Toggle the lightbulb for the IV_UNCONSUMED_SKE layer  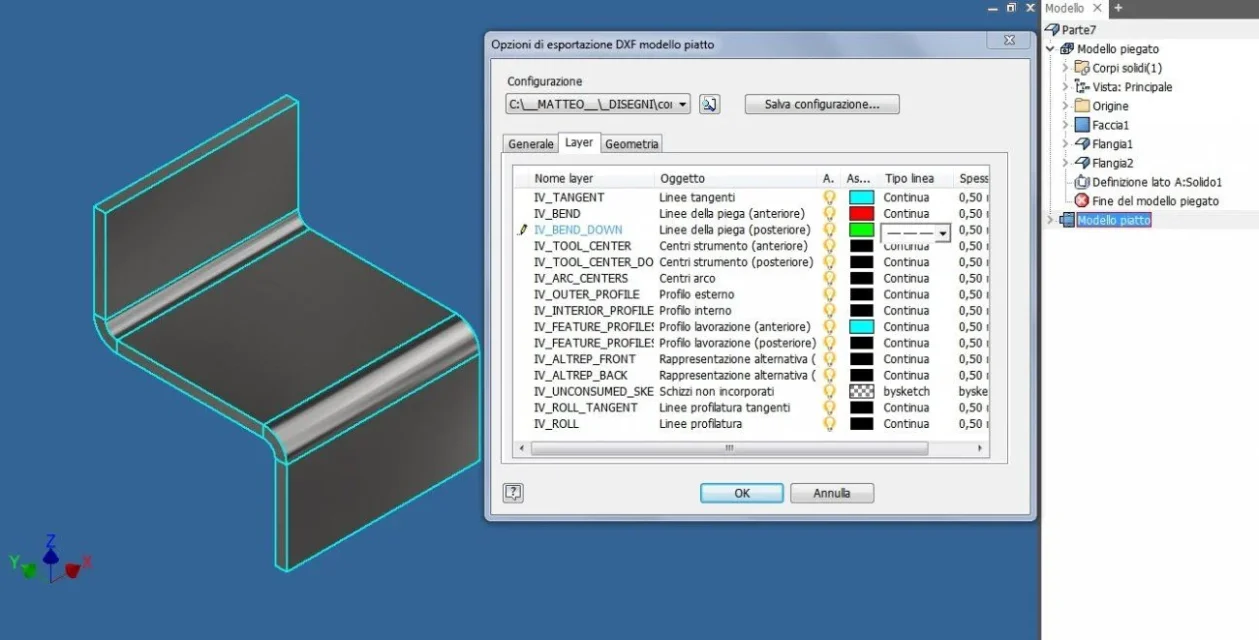coord(829,392)
